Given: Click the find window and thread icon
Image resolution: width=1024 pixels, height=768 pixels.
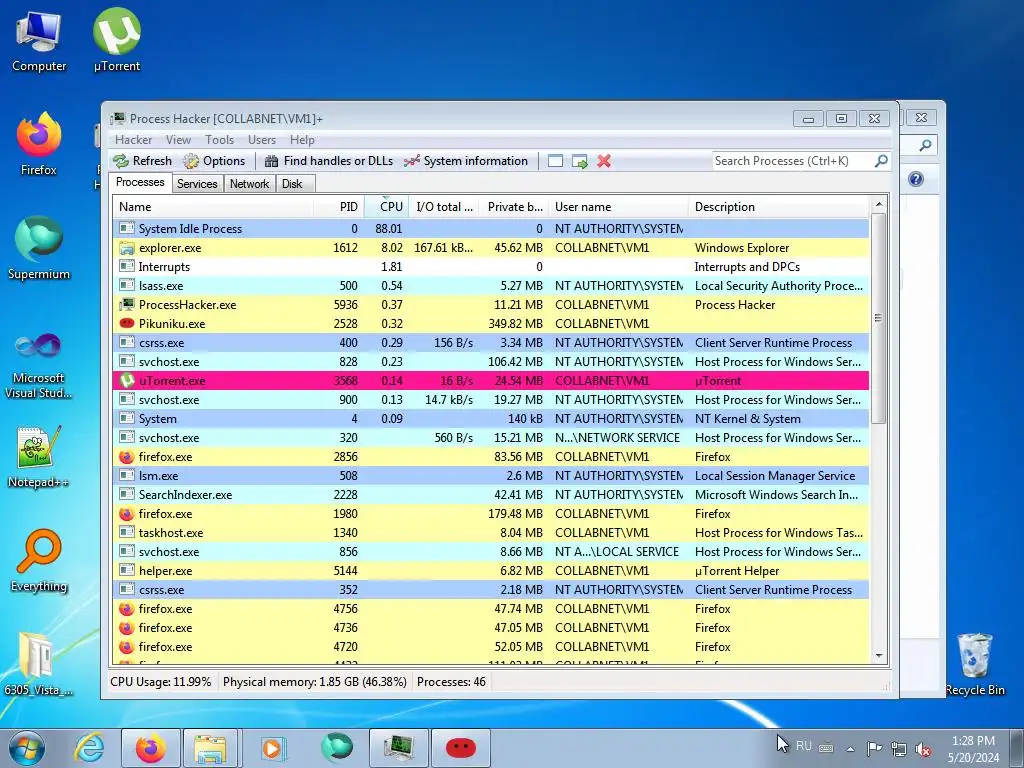Looking at the screenshot, I should (579, 161).
